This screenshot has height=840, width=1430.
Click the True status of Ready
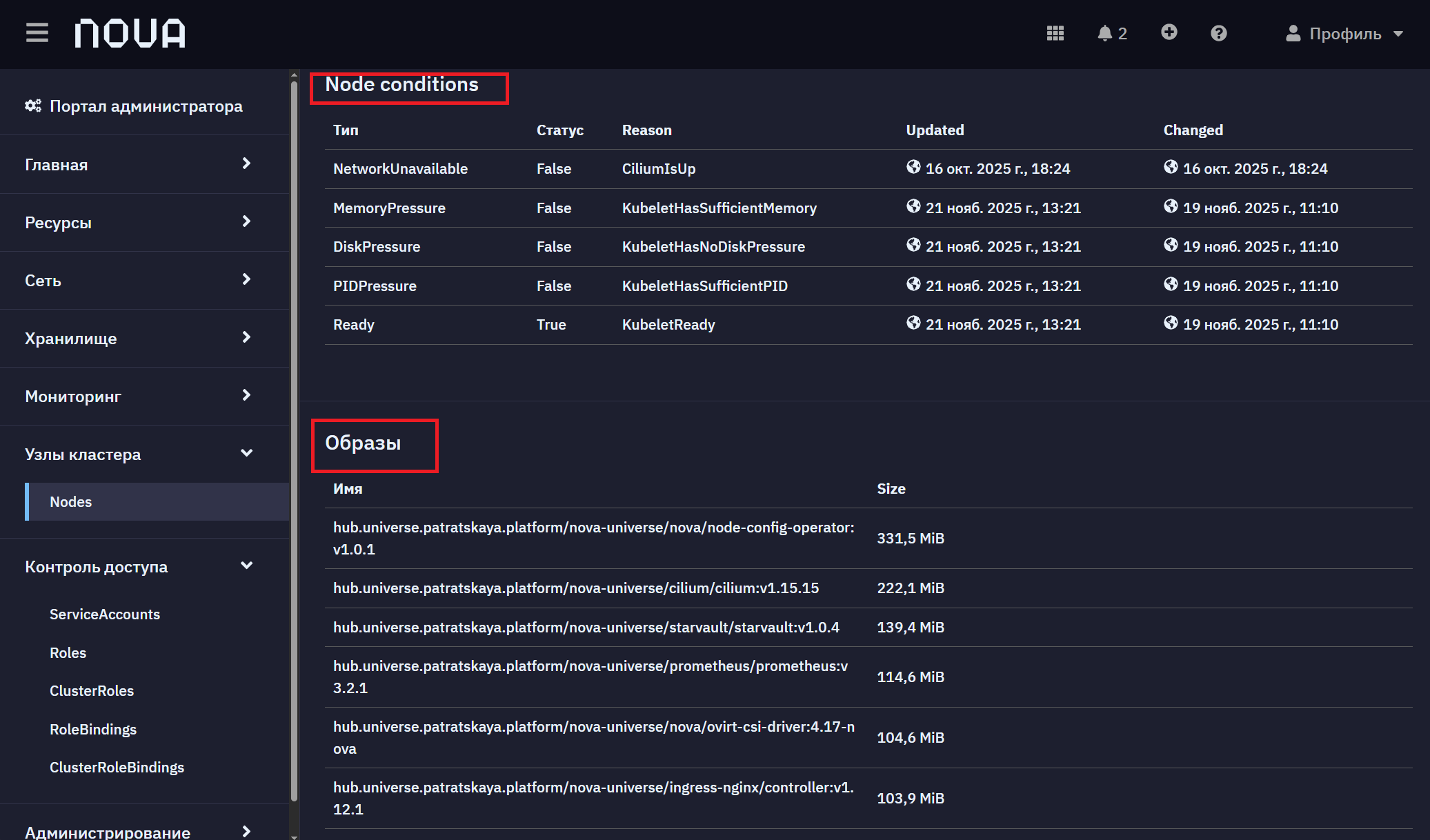(551, 325)
